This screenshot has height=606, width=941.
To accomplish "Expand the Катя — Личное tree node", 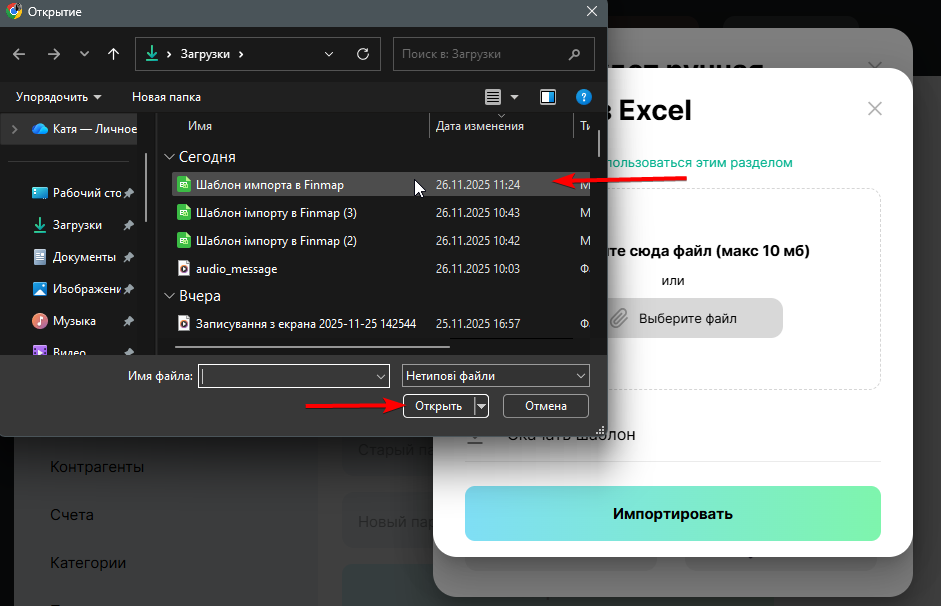I will point(14,129).
